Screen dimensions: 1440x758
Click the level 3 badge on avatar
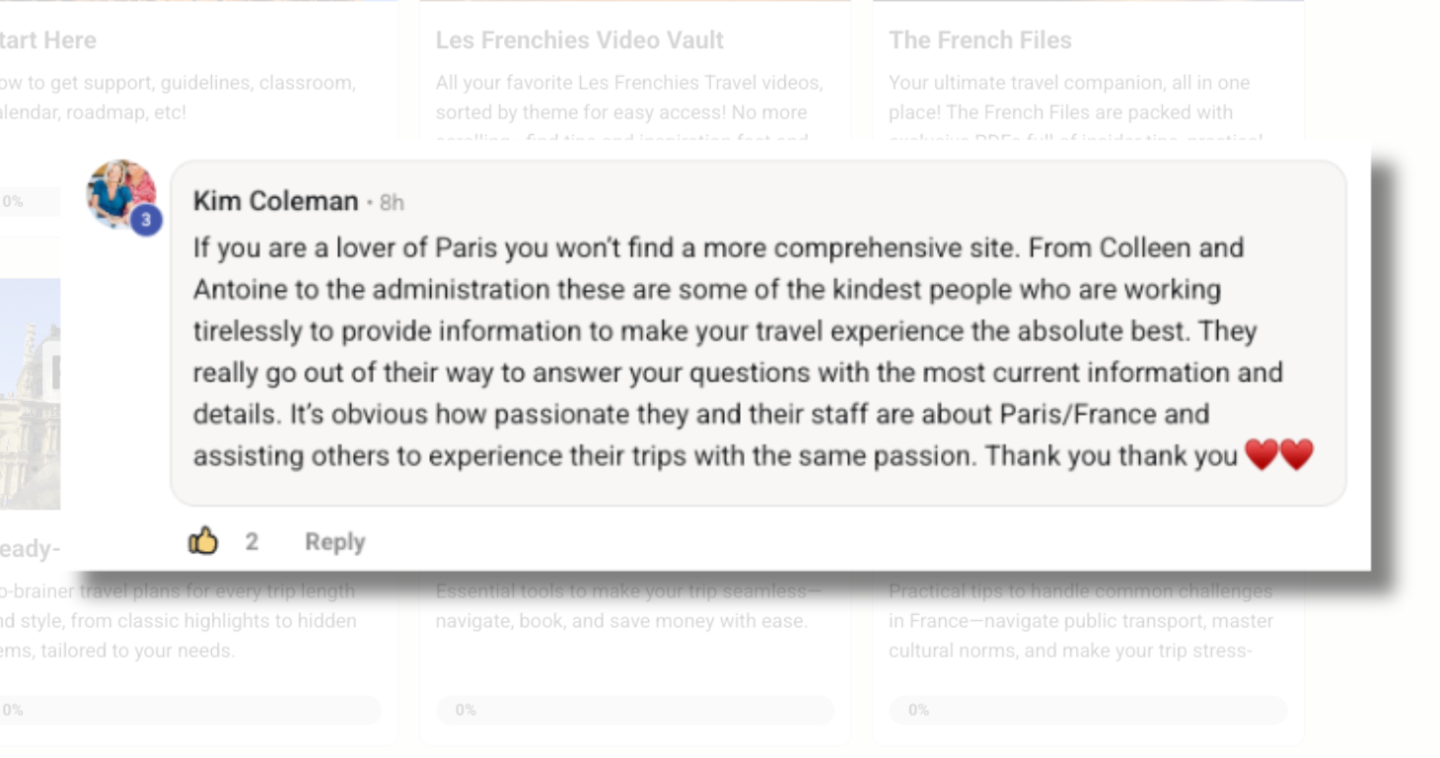146,220
